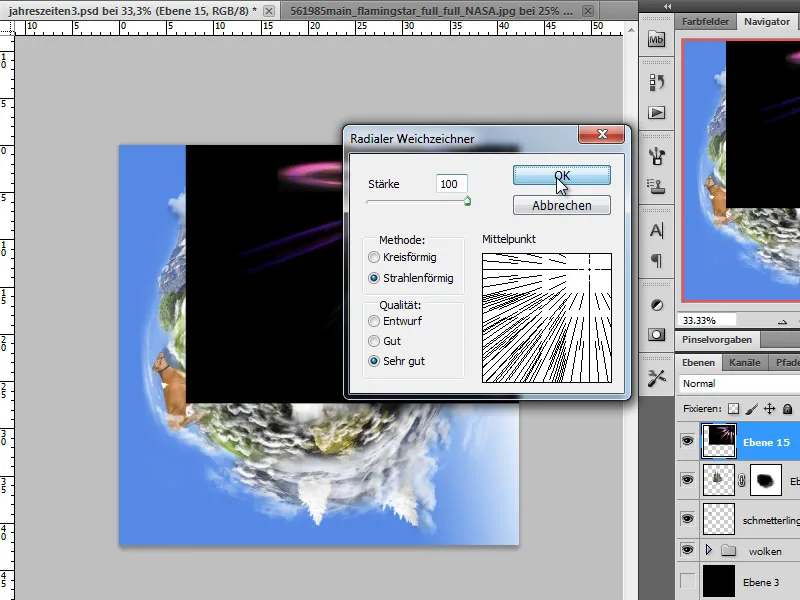Click the Ebene 15 layer thumbnail

(x=718, y=441)
